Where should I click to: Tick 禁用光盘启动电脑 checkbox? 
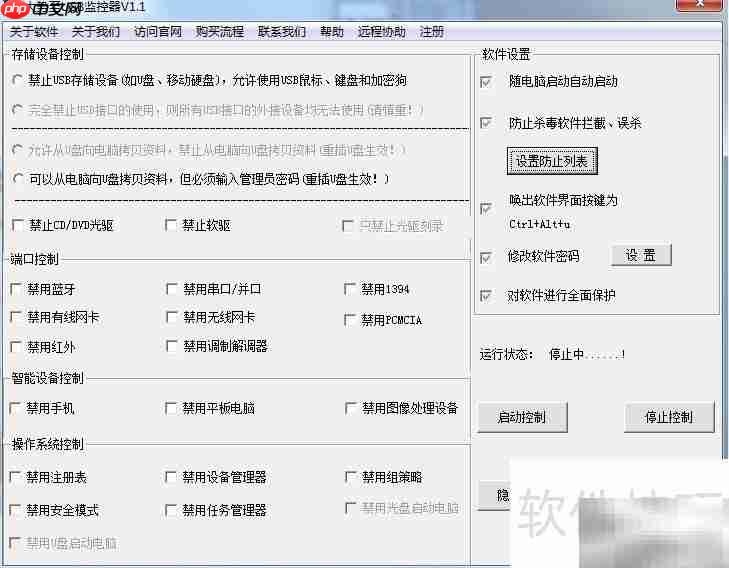click(351, 508)
